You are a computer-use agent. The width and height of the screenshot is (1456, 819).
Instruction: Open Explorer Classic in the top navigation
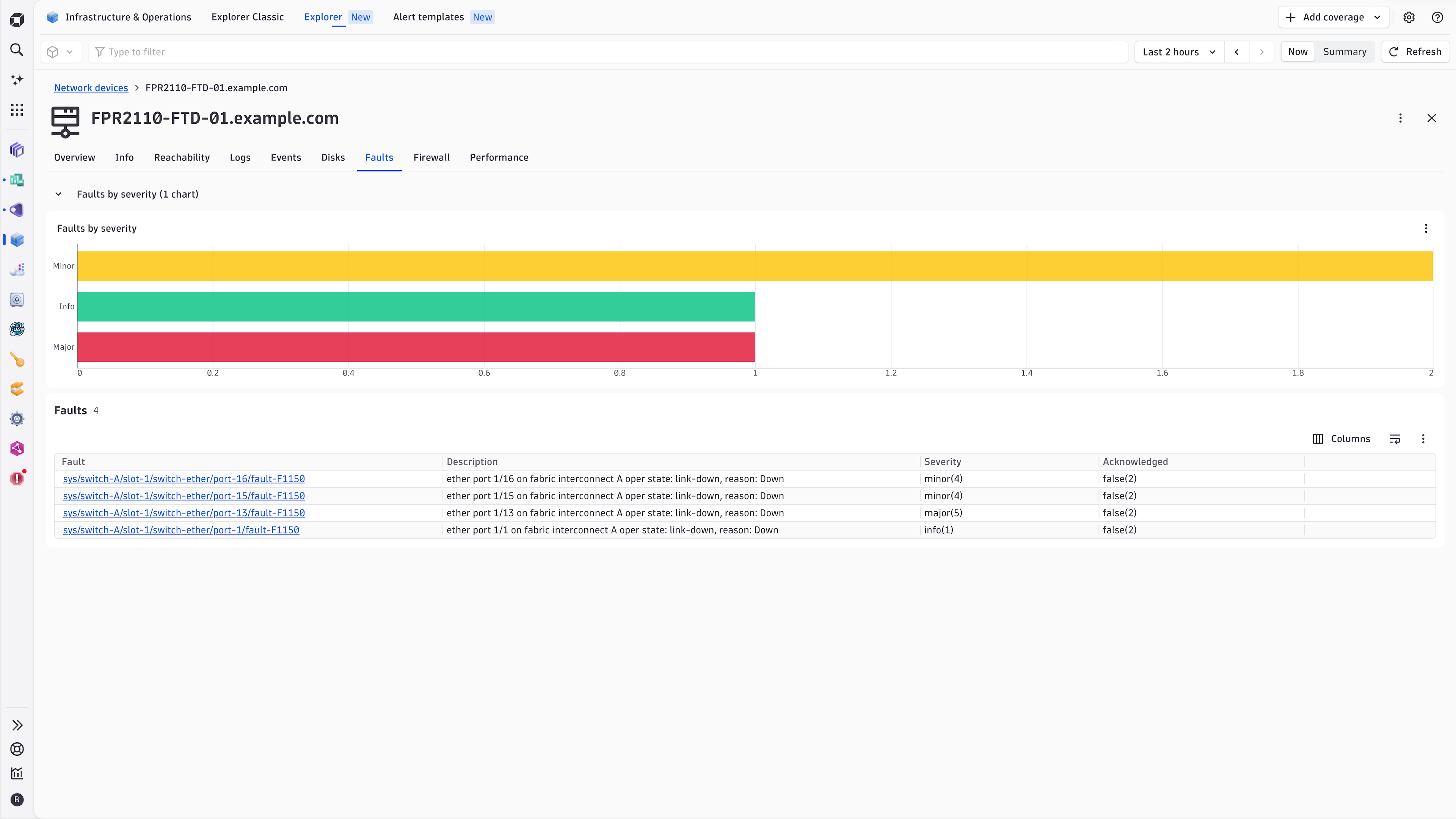(x=248, y=17)
